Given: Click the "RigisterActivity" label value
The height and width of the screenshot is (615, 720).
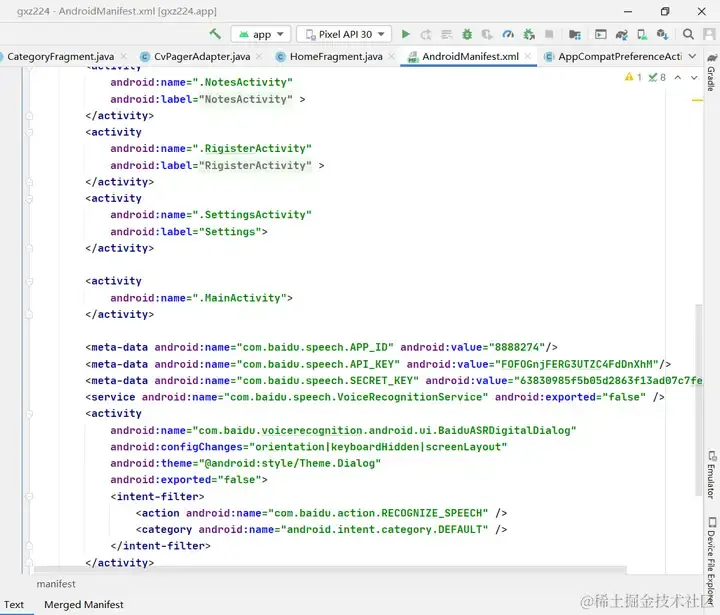Looking at the screenshot, I should tap(255, 165).
